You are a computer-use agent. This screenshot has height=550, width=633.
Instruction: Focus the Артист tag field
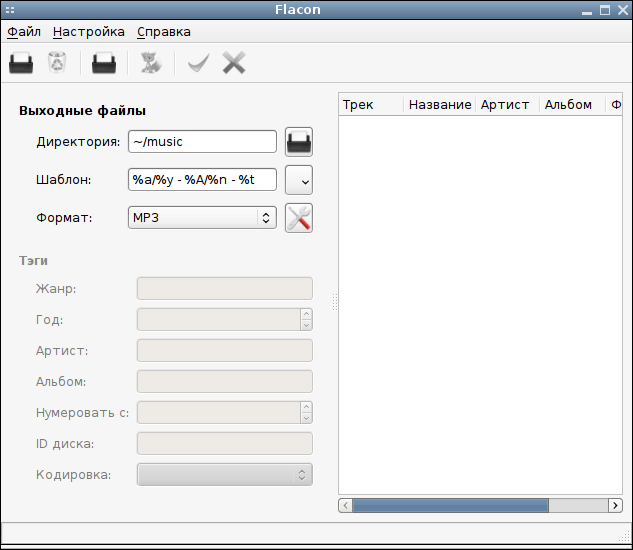(x=224, y=351)
